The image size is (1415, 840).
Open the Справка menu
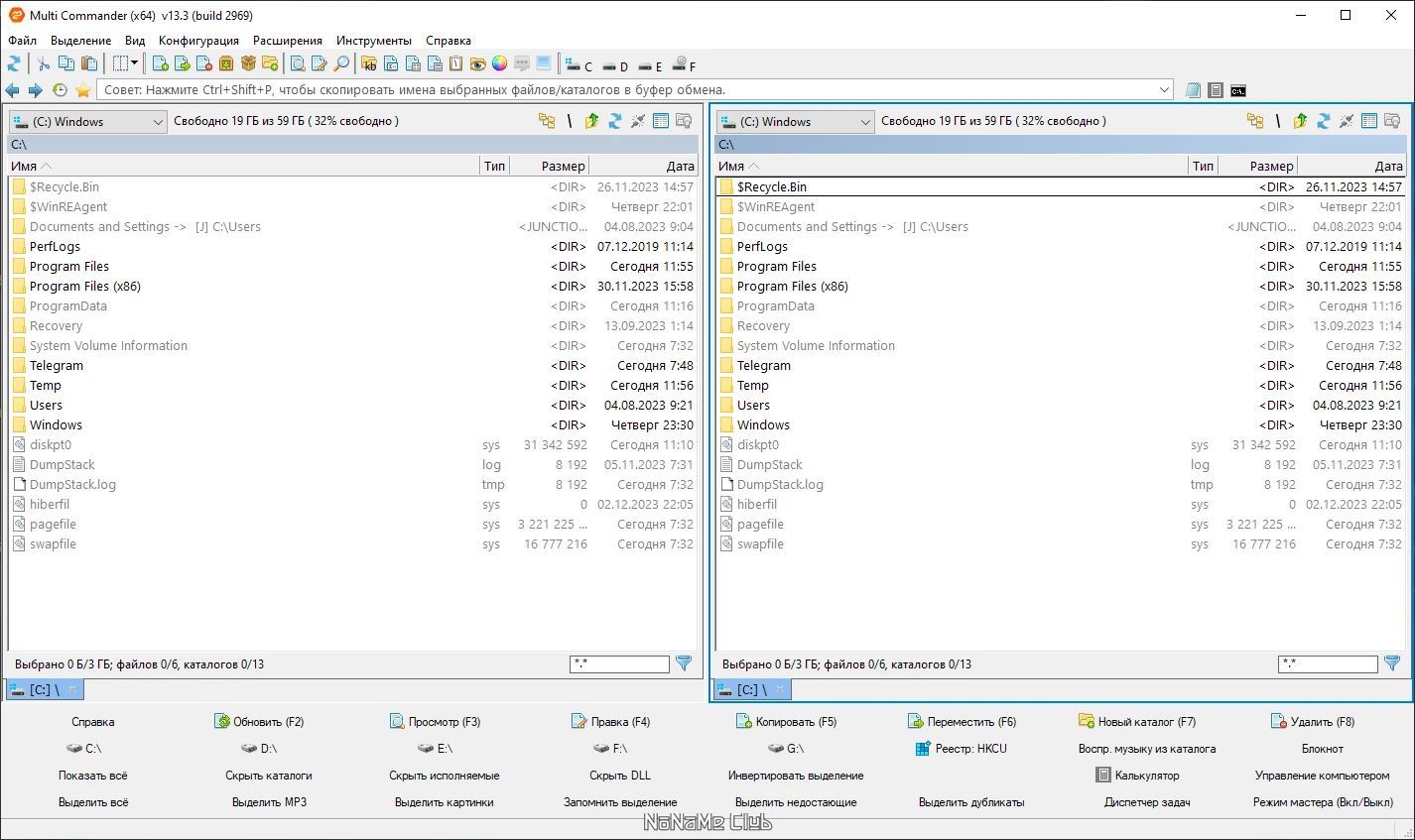pos(449,41)
